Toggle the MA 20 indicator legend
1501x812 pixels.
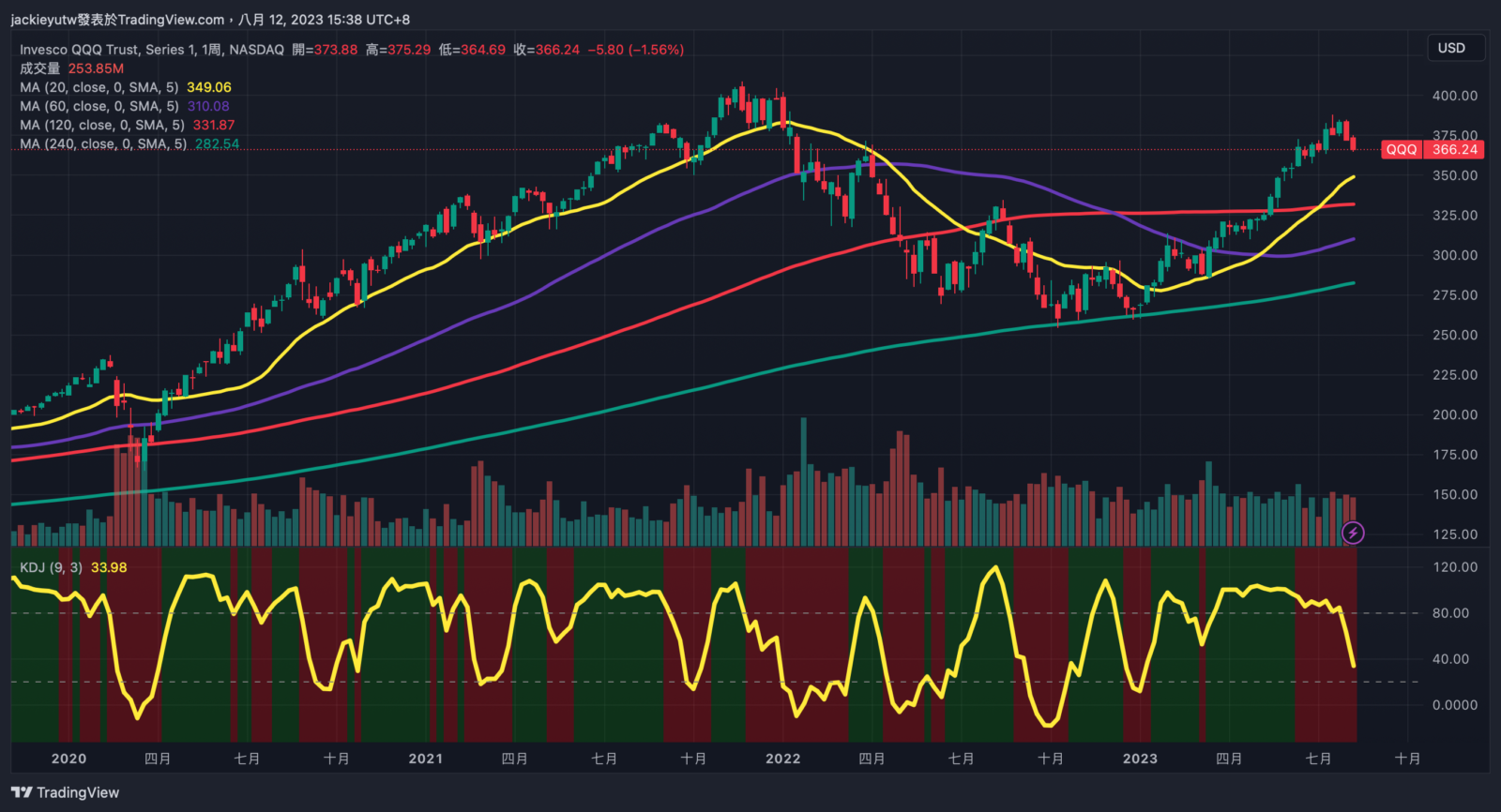[99, 87]
